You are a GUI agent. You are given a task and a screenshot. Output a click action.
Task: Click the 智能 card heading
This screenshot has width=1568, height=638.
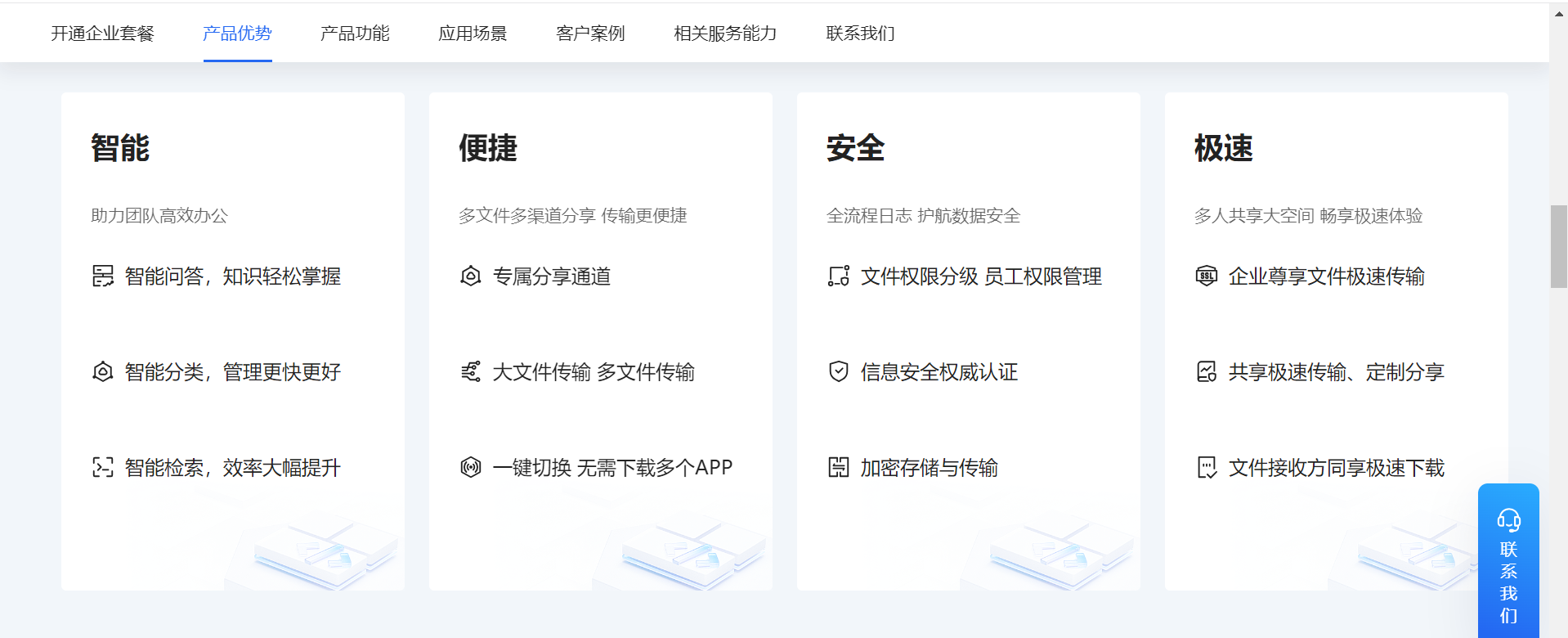pyautogui.click(x=120, y=148)
